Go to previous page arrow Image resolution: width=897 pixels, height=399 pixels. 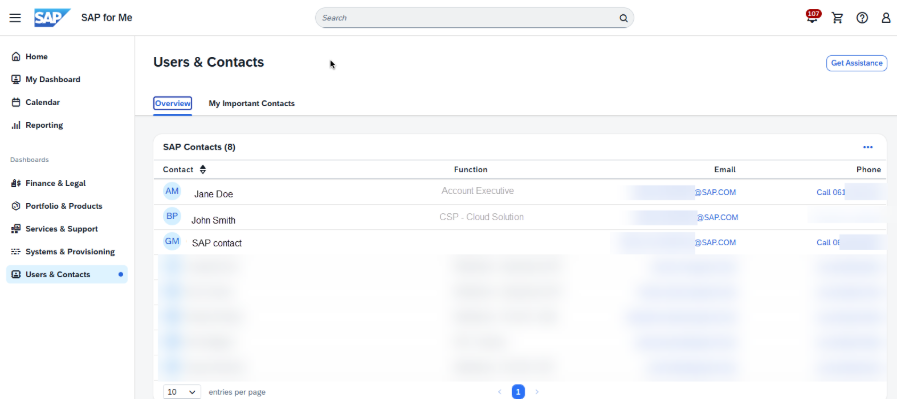(499, 392)
